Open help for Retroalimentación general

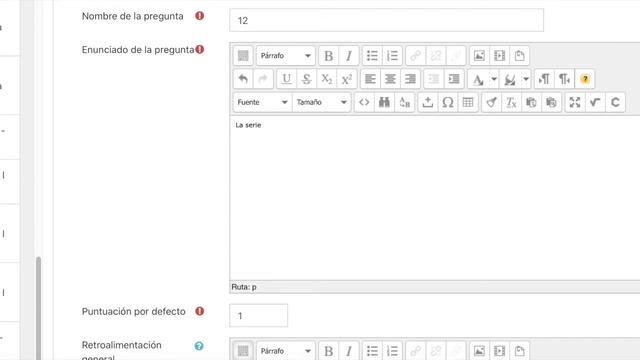pos(199,346)
